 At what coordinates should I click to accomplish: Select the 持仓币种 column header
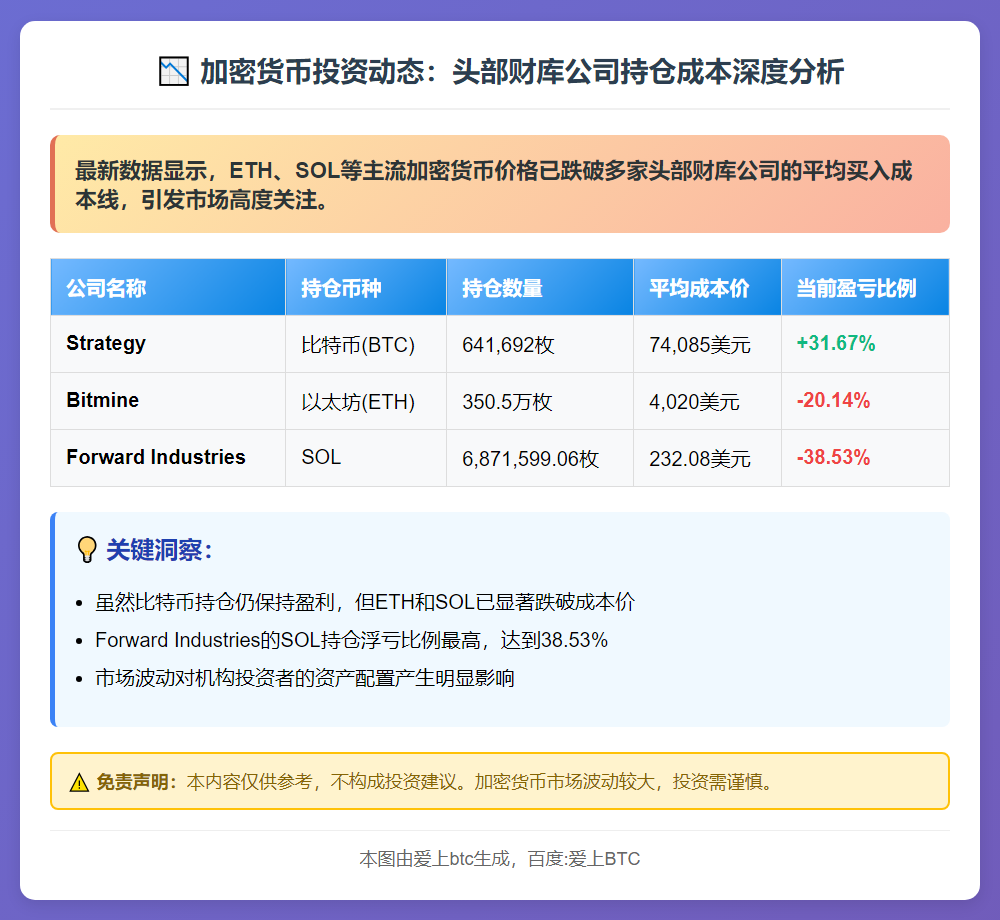(330, 287)
